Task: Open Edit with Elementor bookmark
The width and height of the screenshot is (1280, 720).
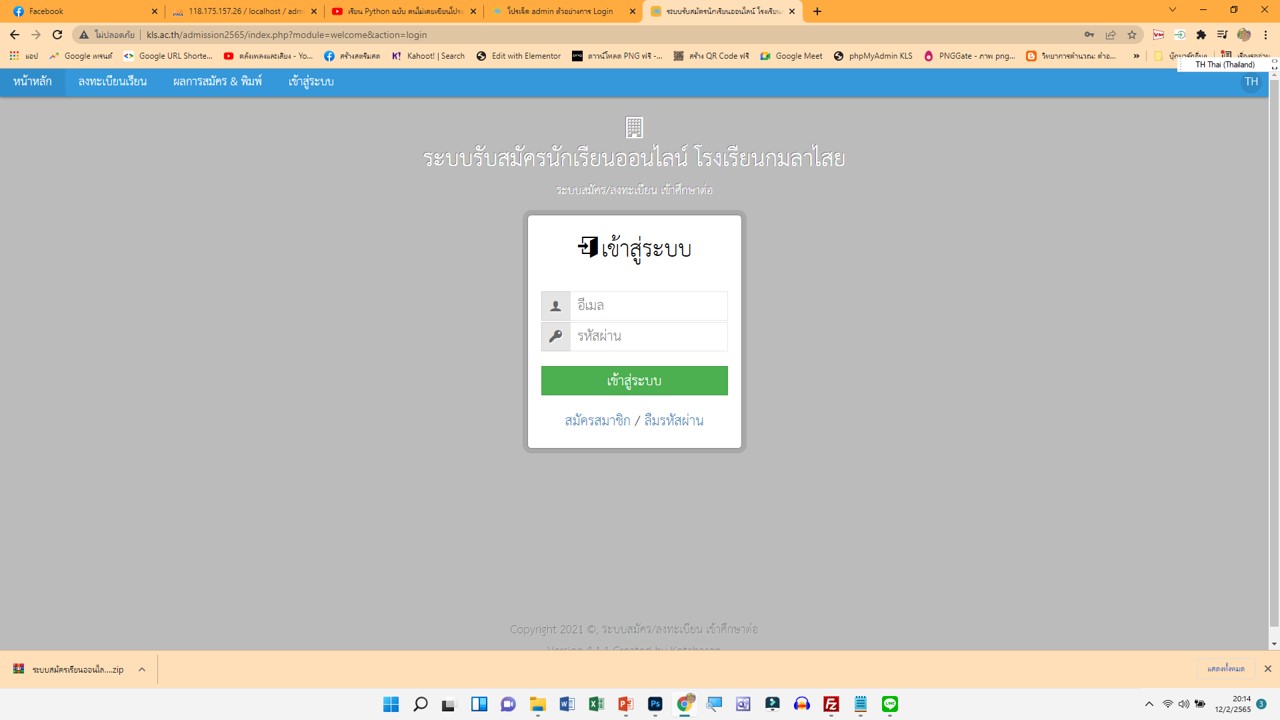Action: (518, 56)
